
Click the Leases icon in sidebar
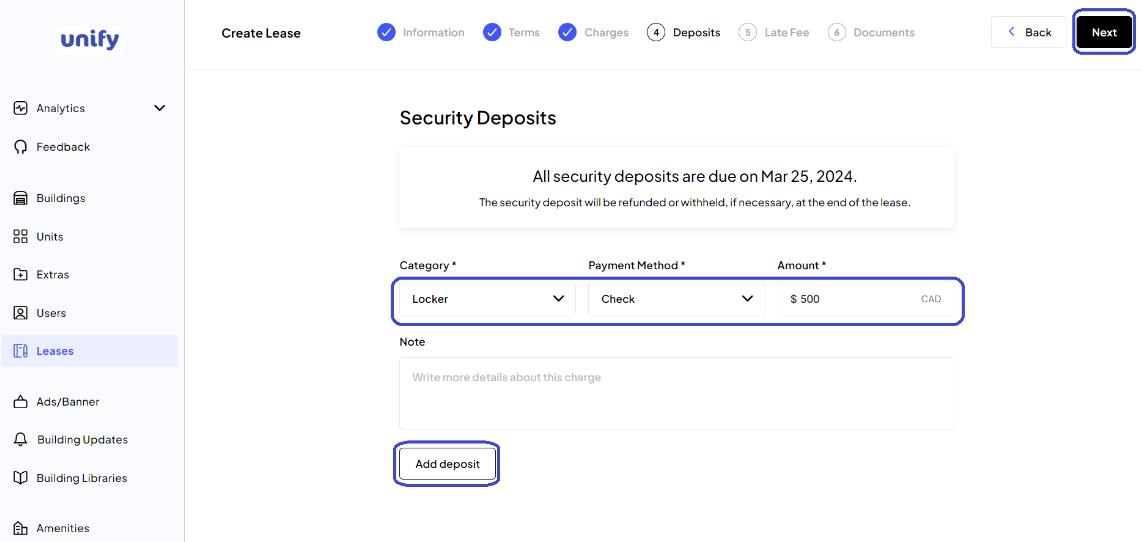20,351
